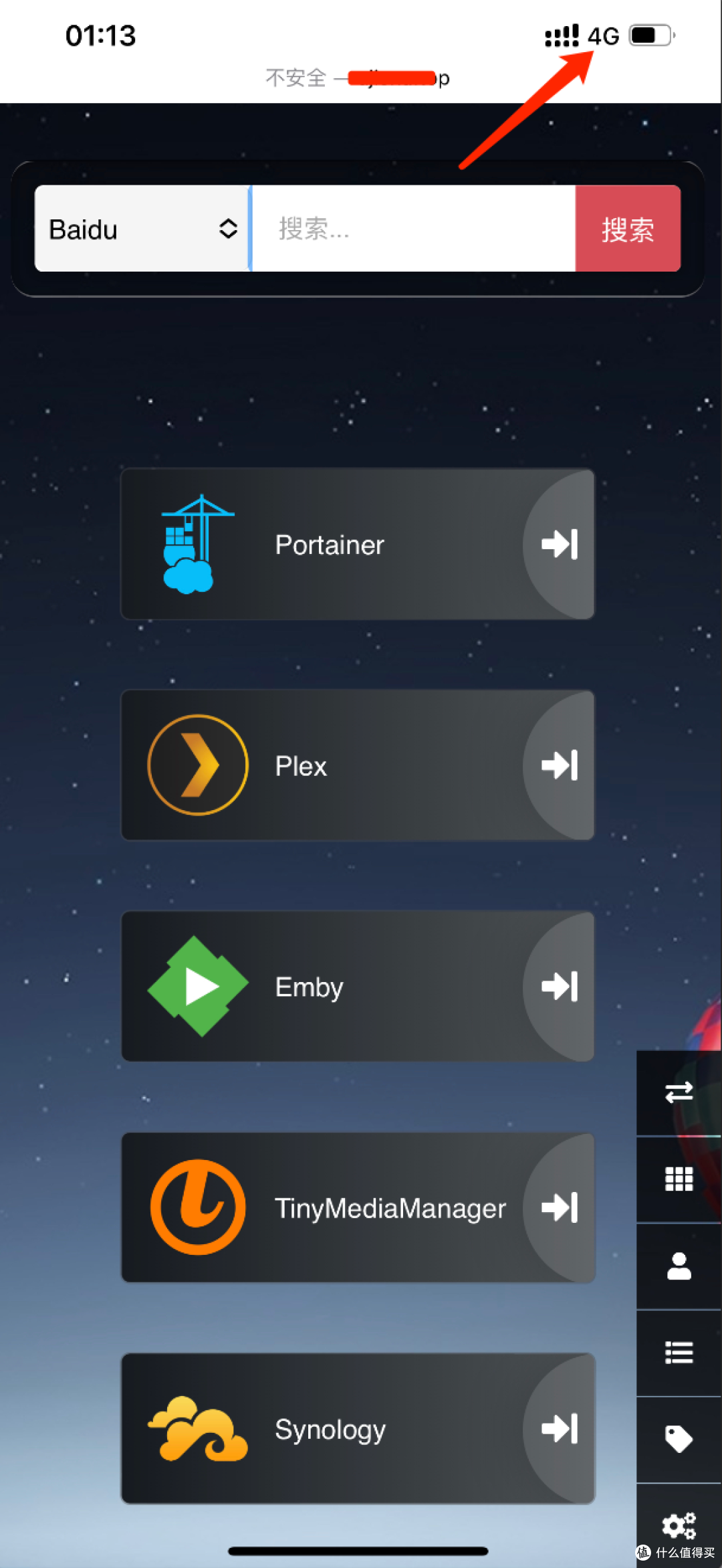
Task: Click the tag sidebar icon
Action: pos(679,1439)
